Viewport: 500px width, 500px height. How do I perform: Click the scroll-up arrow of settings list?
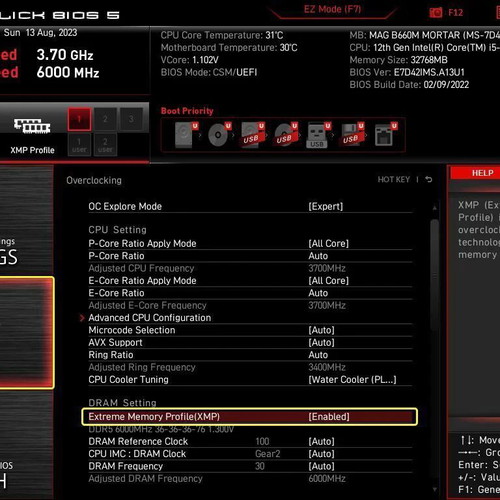435,208
